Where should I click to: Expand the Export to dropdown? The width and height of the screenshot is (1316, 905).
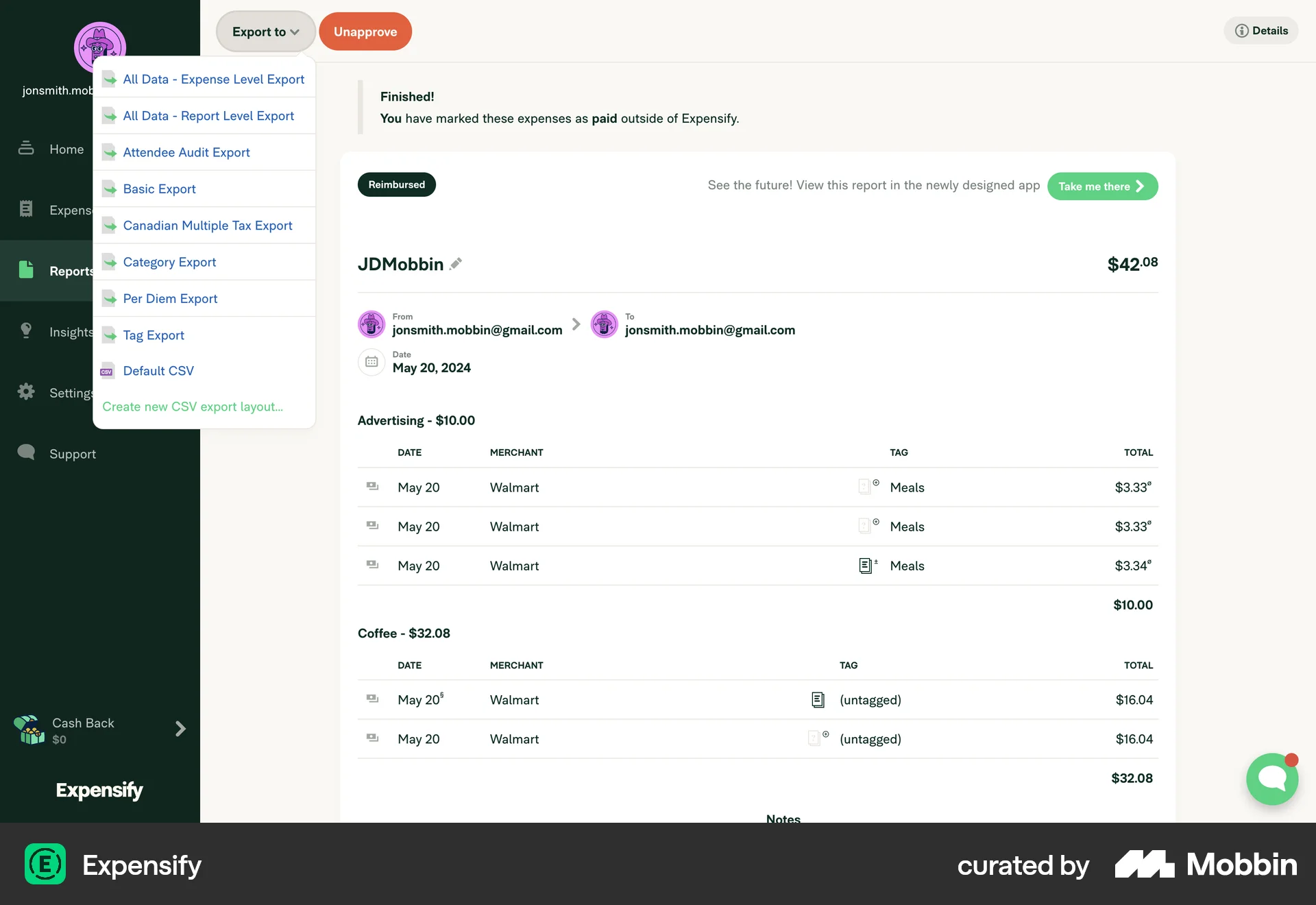click(x=265, y=31)
